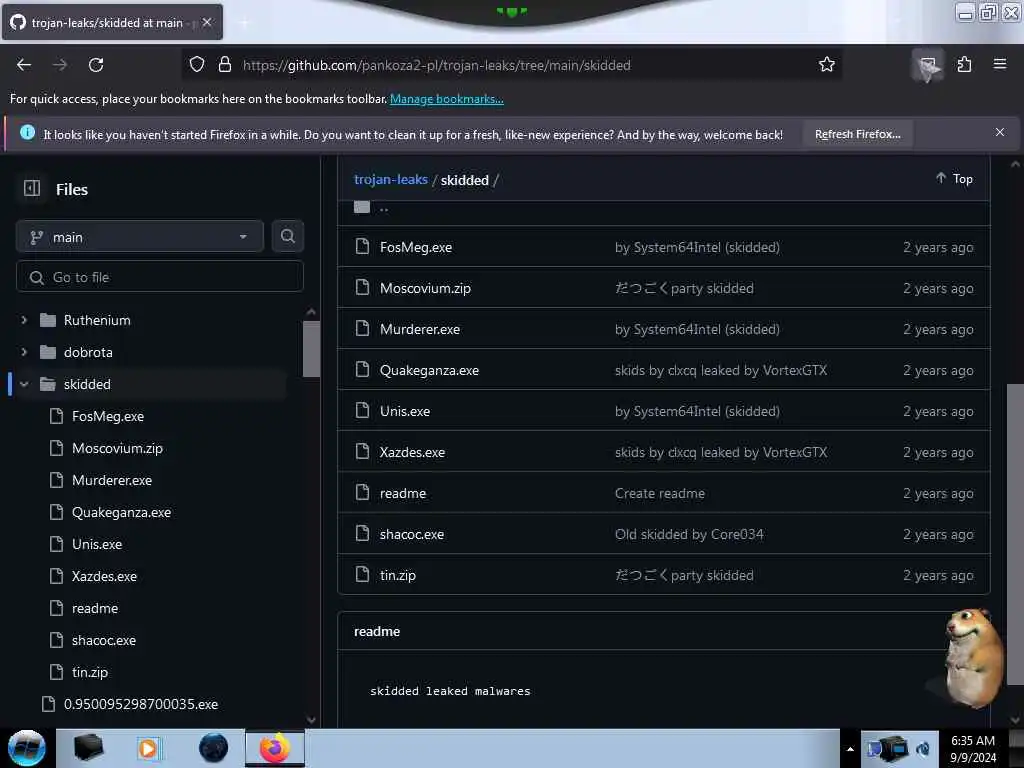1024x768 pixels.
Task: Select the trojan-leaks/skidded browser tab
Action: (112, 22)
